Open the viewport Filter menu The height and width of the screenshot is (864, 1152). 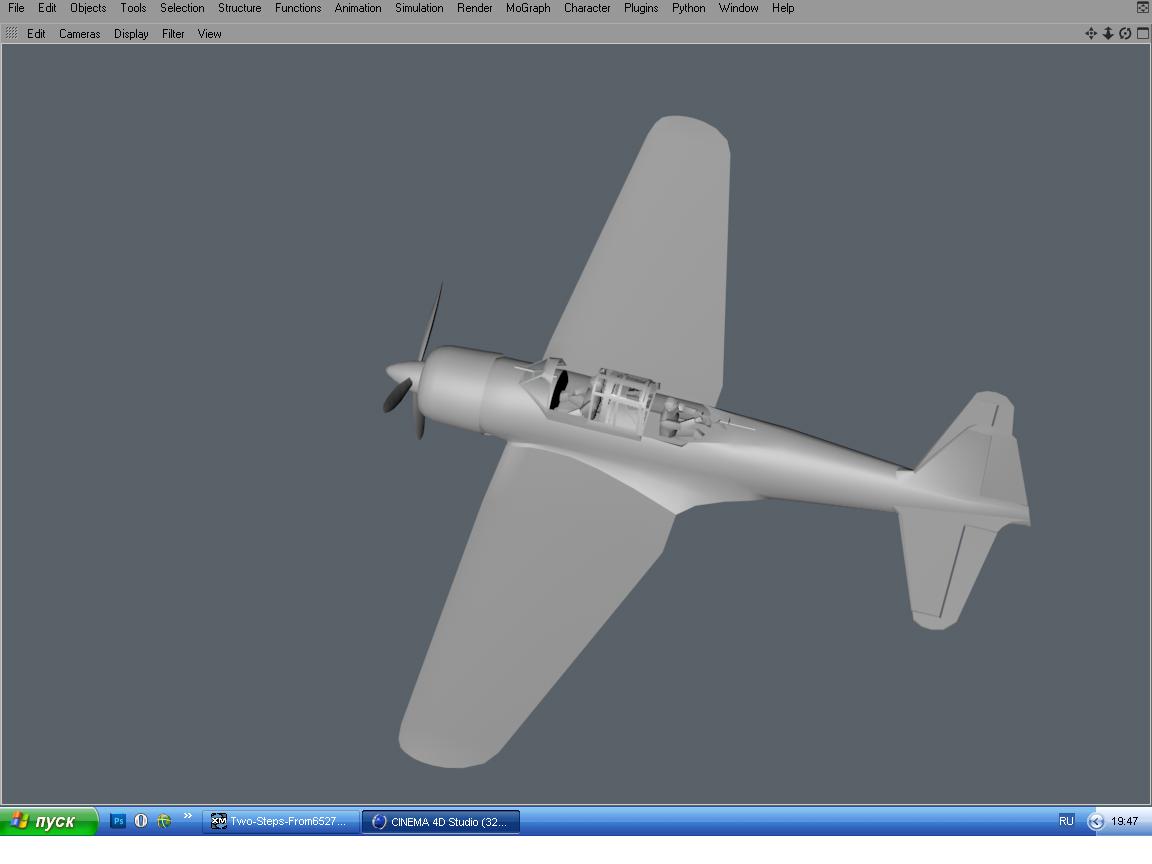173,34
